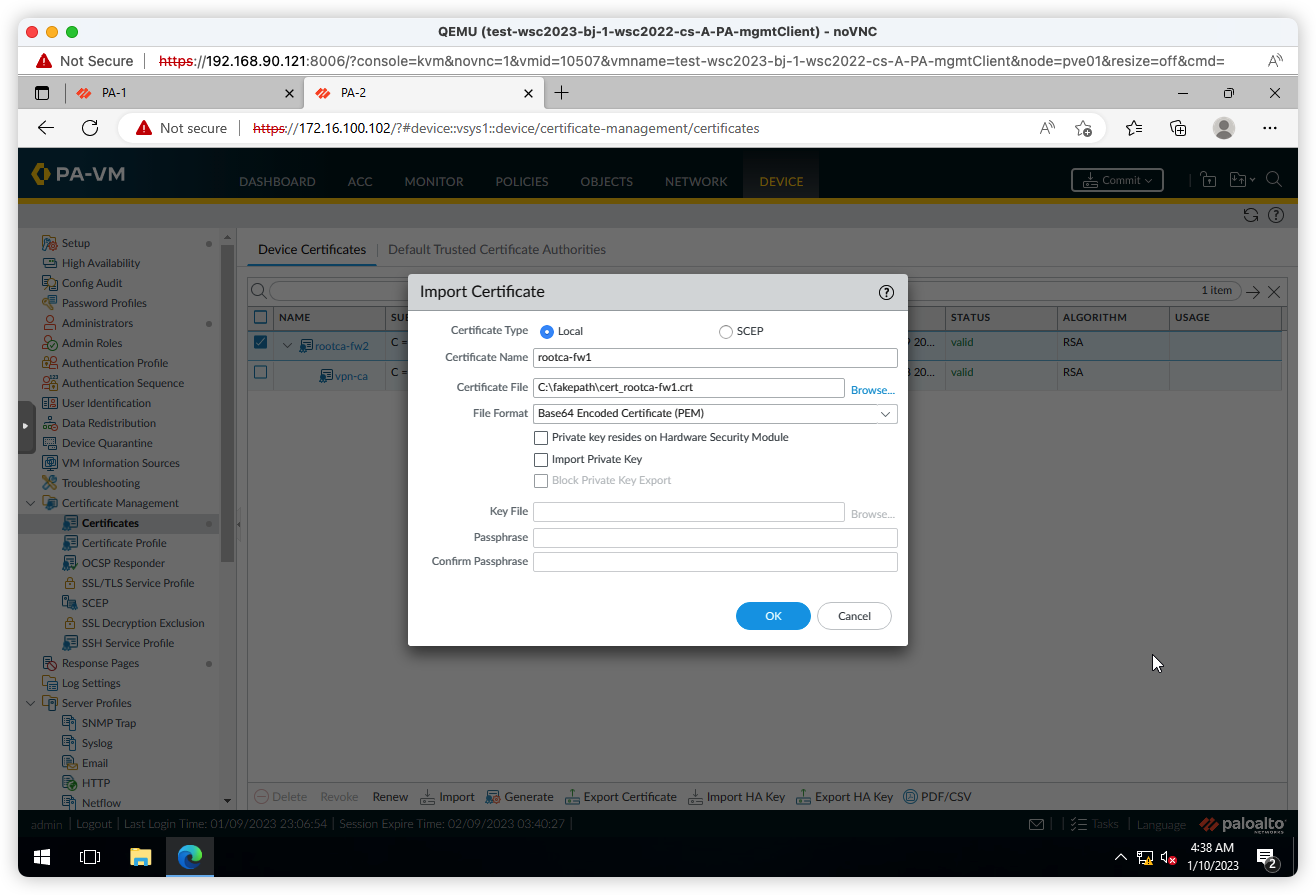
Task: Click Browse next to Certificate File
Action: (x=871, y=389)
